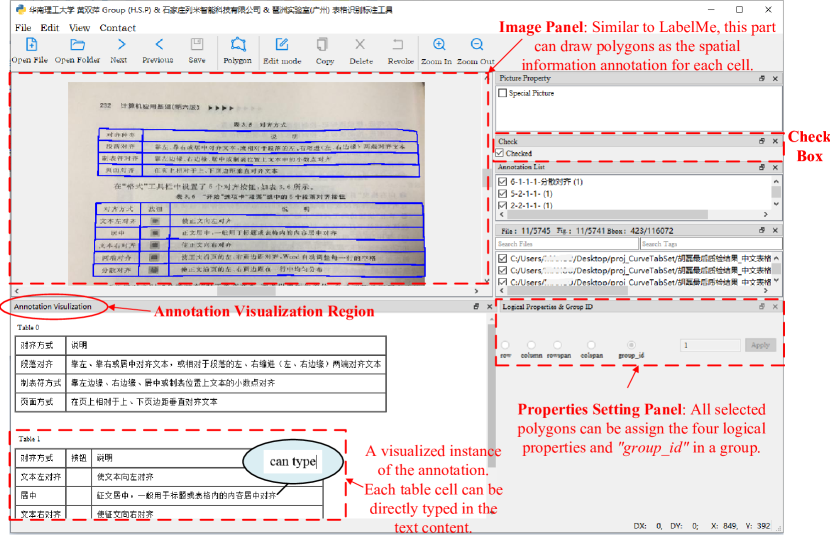This screenshot has height=537, width=830.
Task: Click the Open File toolbar icon
Action: [31, 44]
